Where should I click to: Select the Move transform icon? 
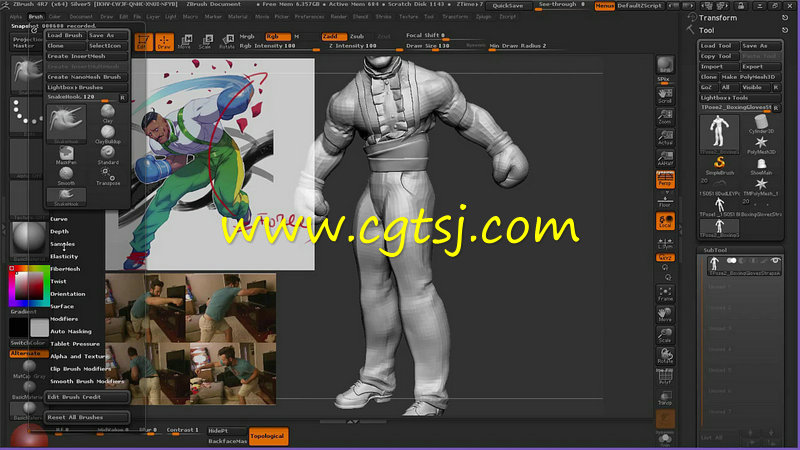(185, 42)
